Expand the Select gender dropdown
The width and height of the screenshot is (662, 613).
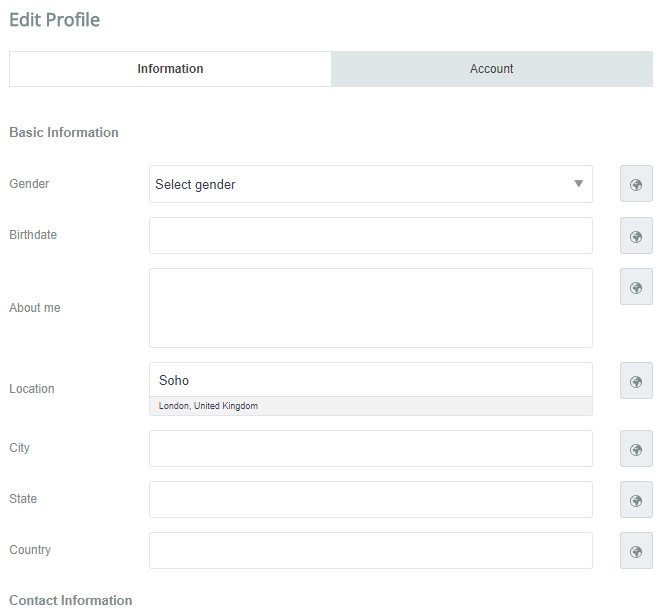click(371, 184)
